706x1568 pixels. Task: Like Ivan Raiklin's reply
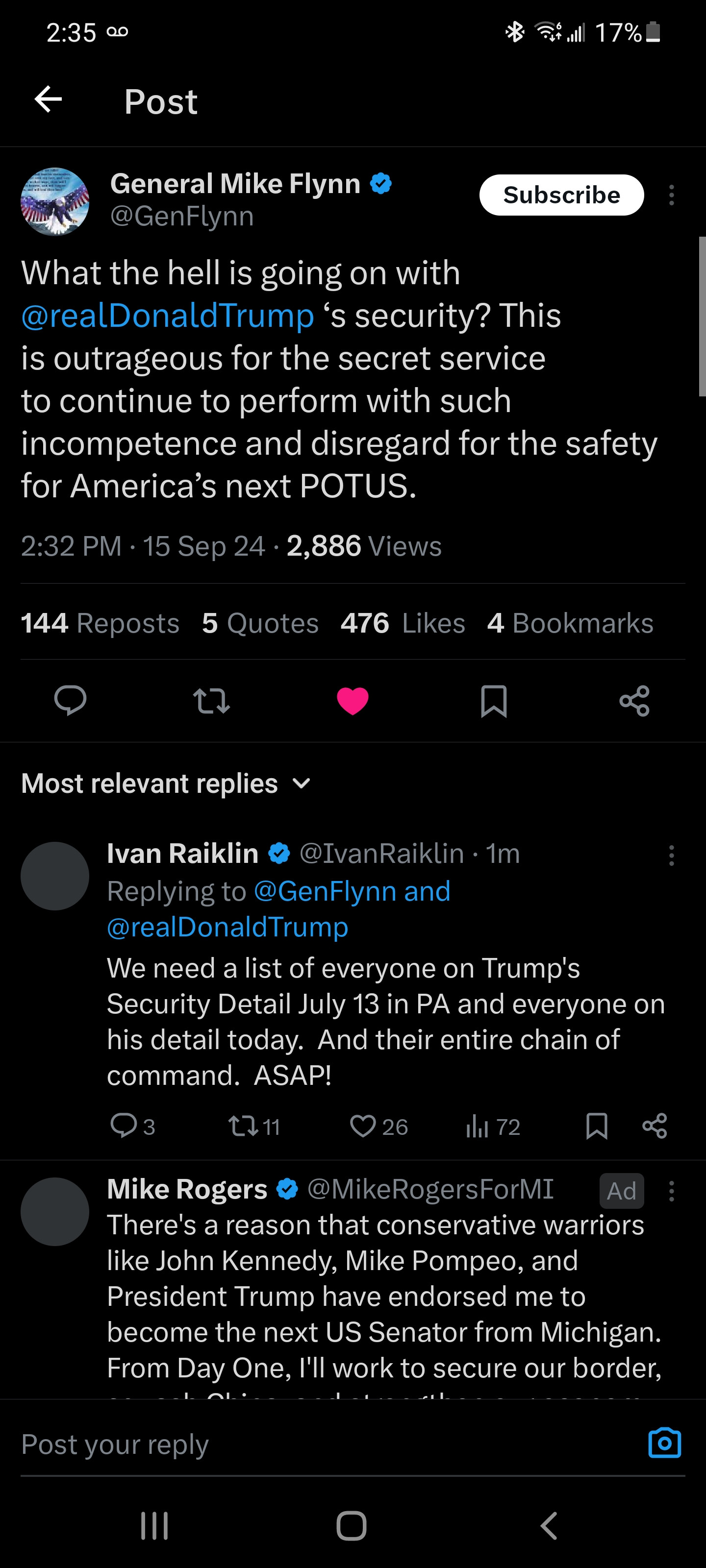[x=364, y=1126]
